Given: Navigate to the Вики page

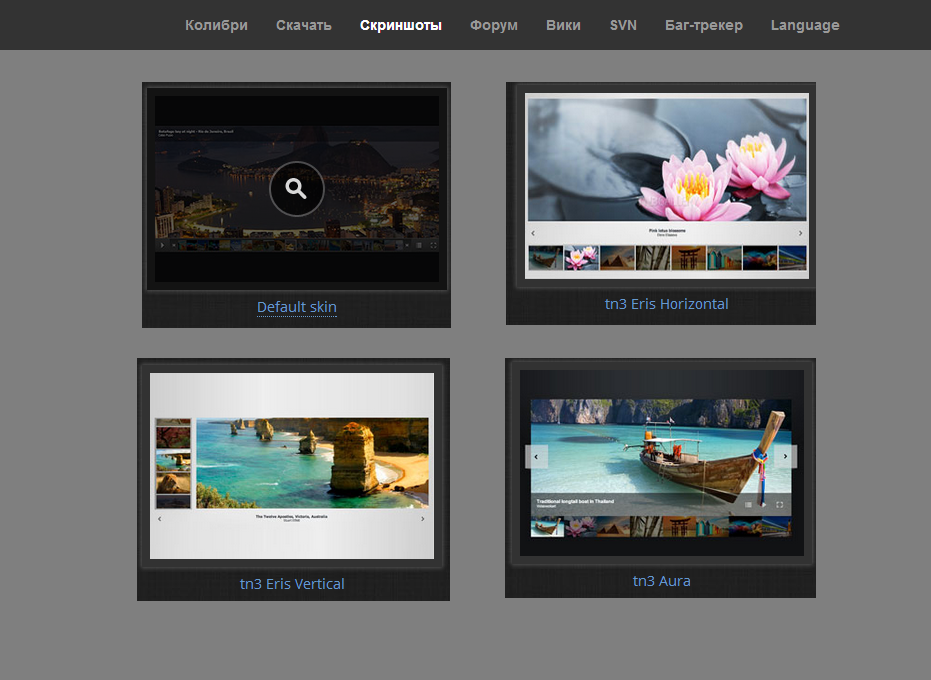Looking at the screenshot, I should pos(563,25).
